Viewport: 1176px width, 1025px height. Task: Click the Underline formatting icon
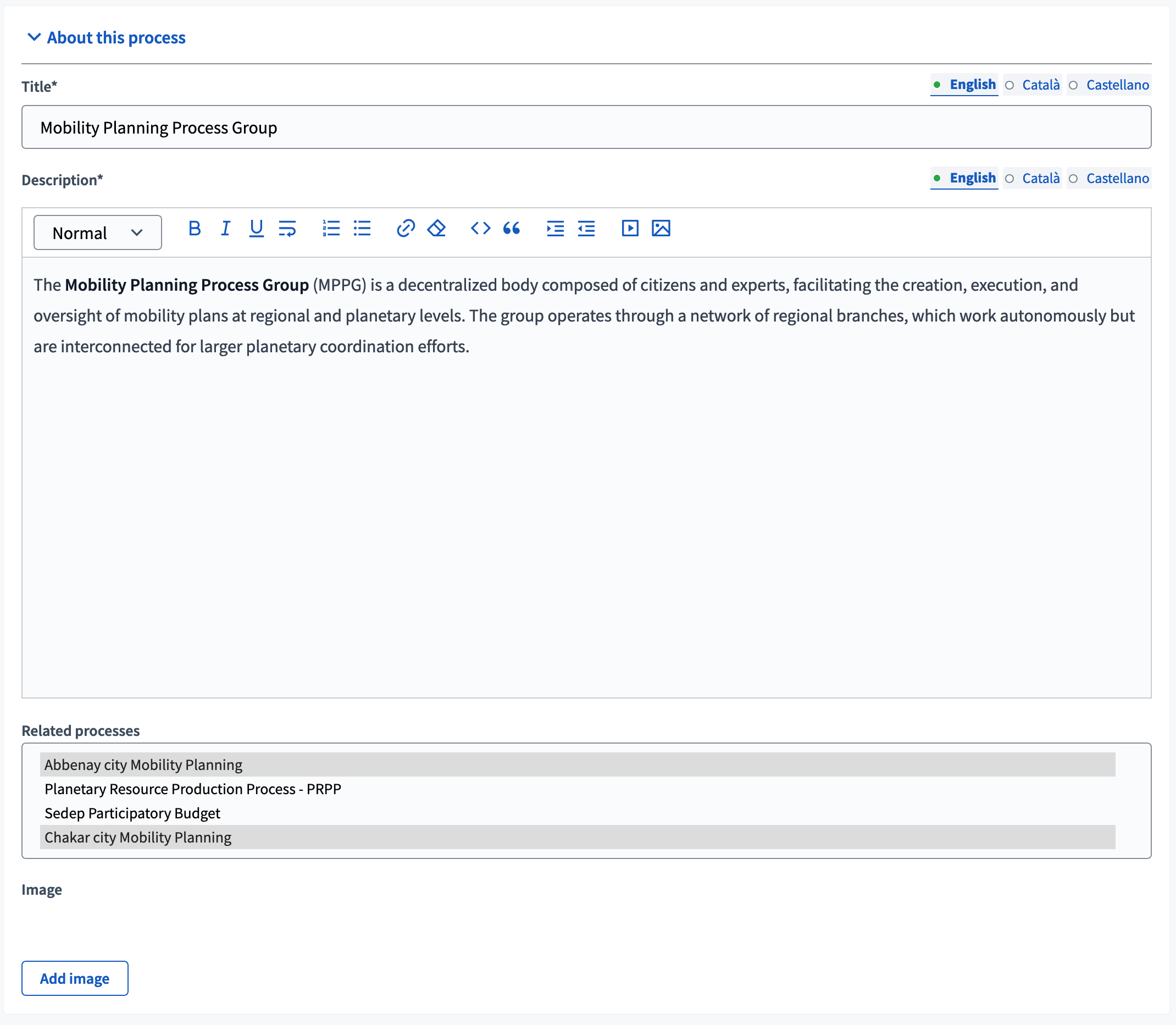tap(256, 230)
